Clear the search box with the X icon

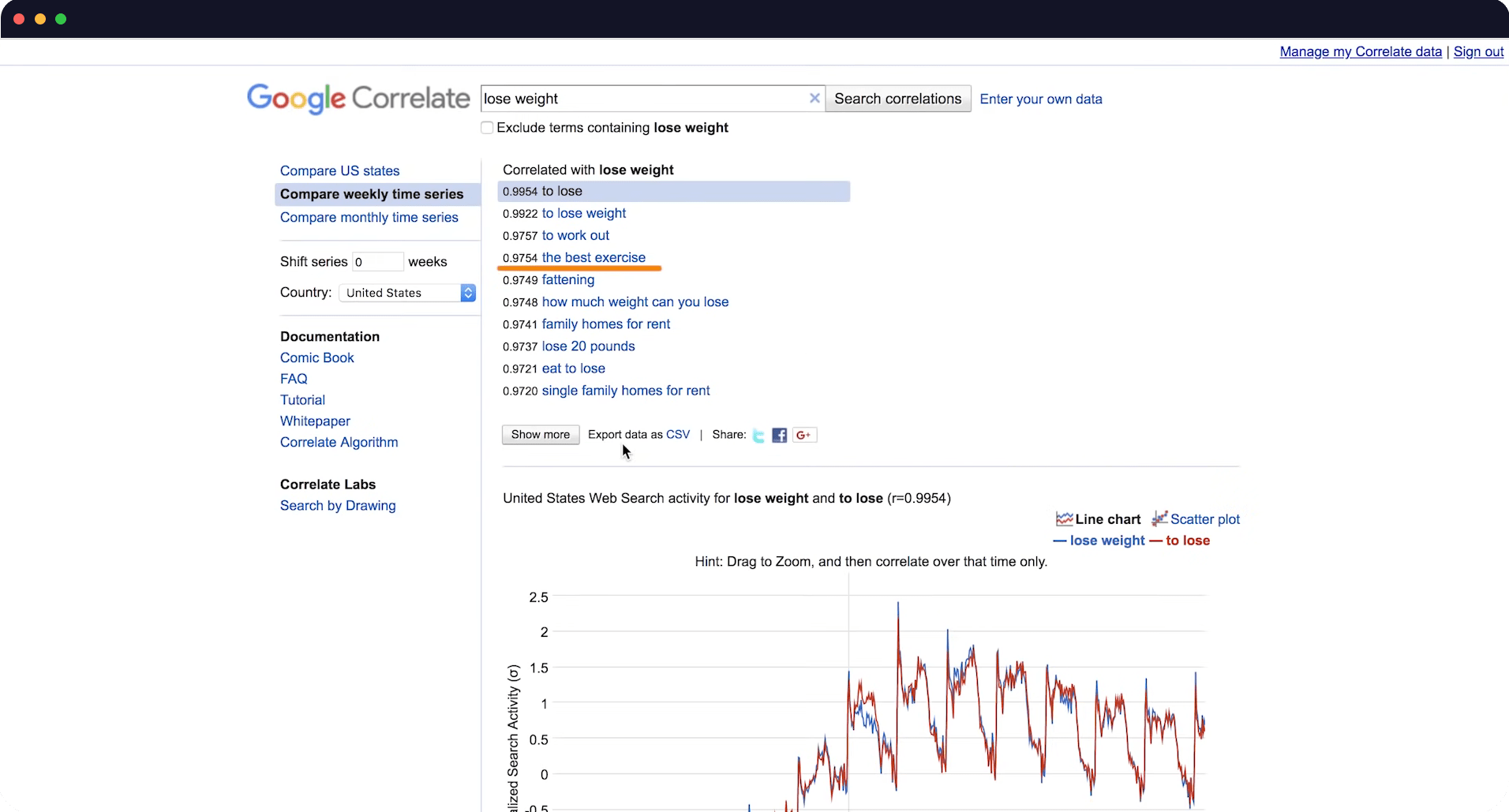click(814, 99)
